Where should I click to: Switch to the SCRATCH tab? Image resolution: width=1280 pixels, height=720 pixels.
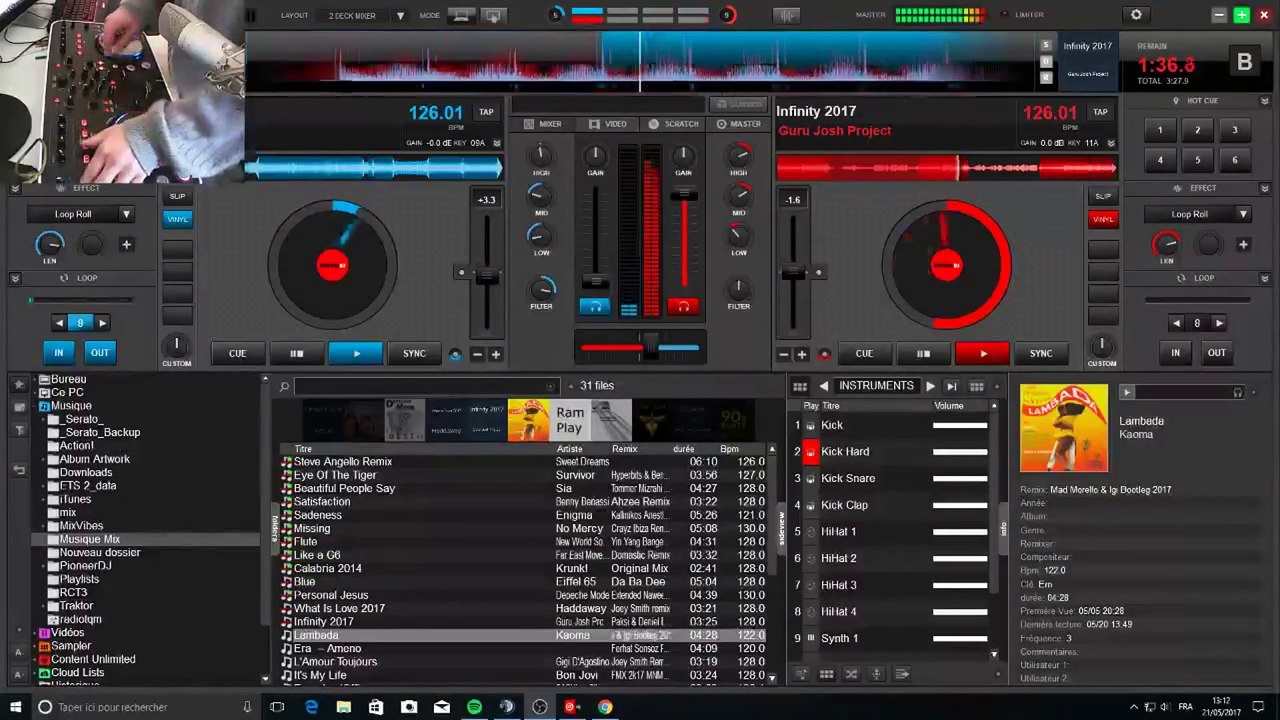point(674,124)
